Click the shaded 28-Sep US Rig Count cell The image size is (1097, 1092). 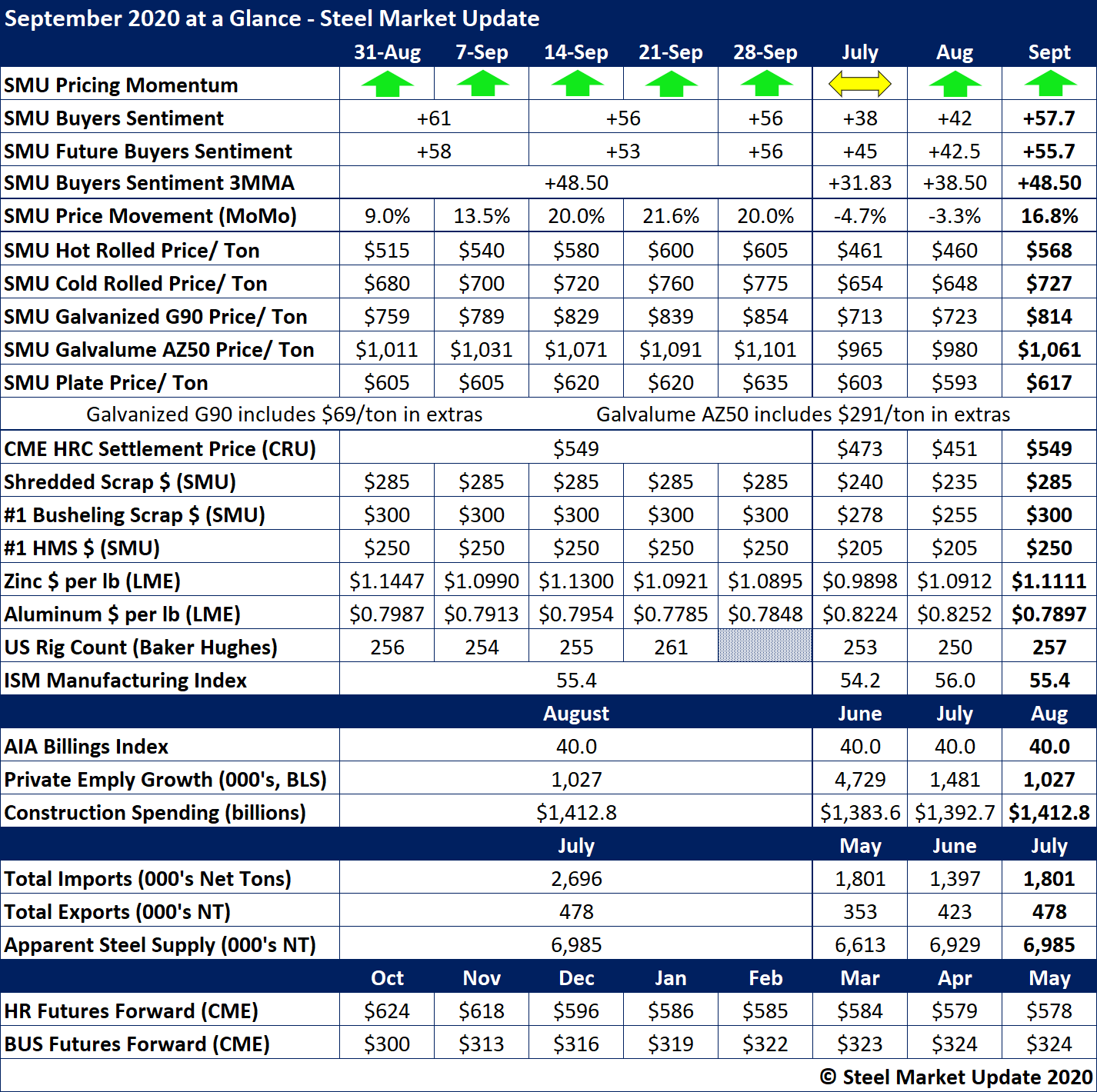765,646
